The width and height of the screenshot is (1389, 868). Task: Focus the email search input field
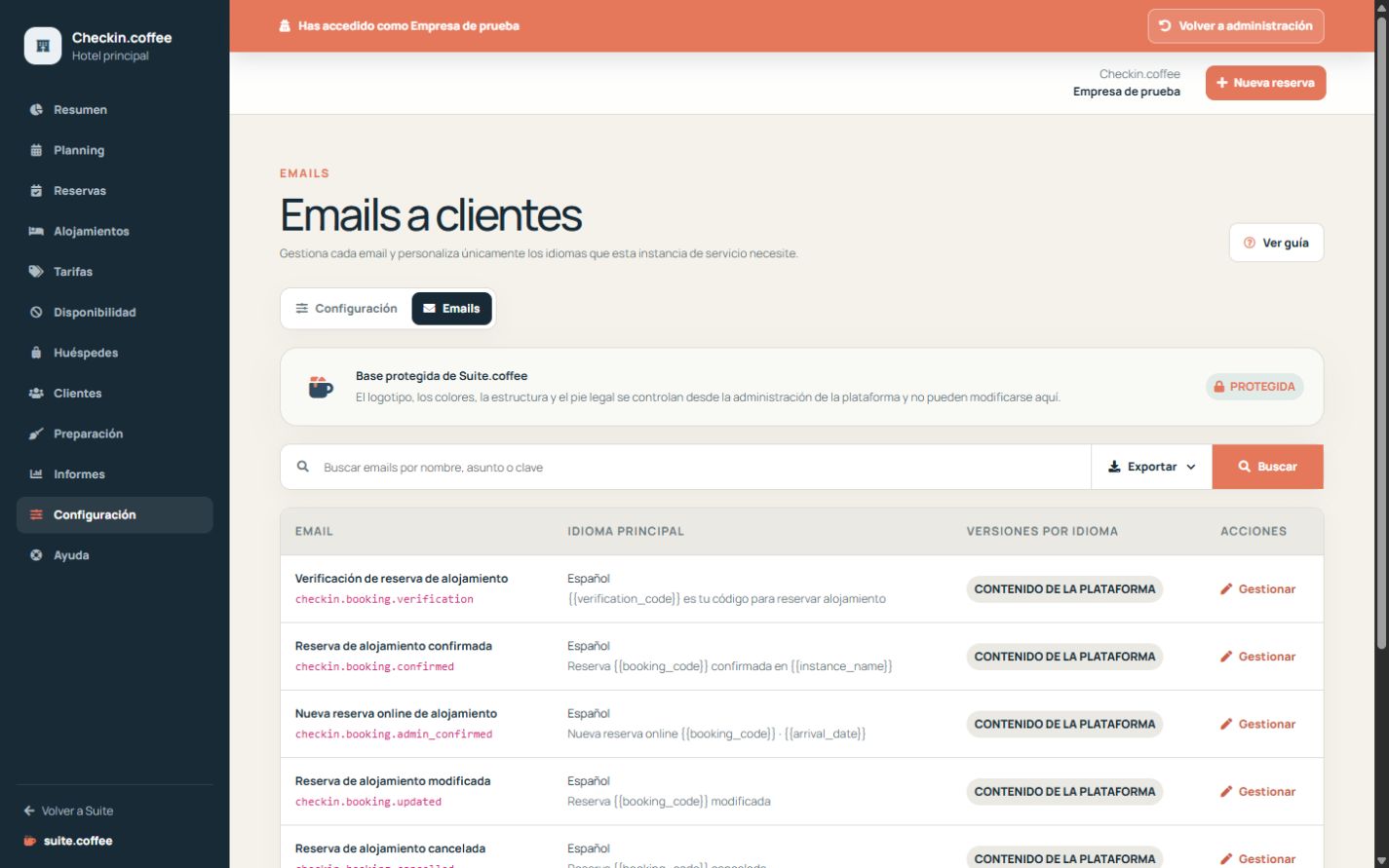(x=685, y=468)
